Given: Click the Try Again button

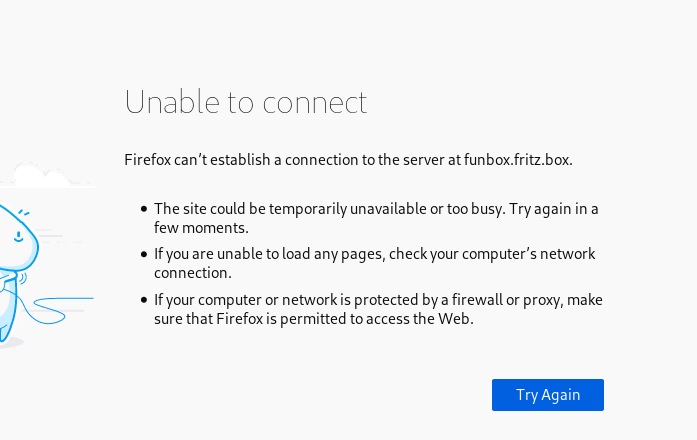Looking at the screenshot, I should tap(547, 395).
